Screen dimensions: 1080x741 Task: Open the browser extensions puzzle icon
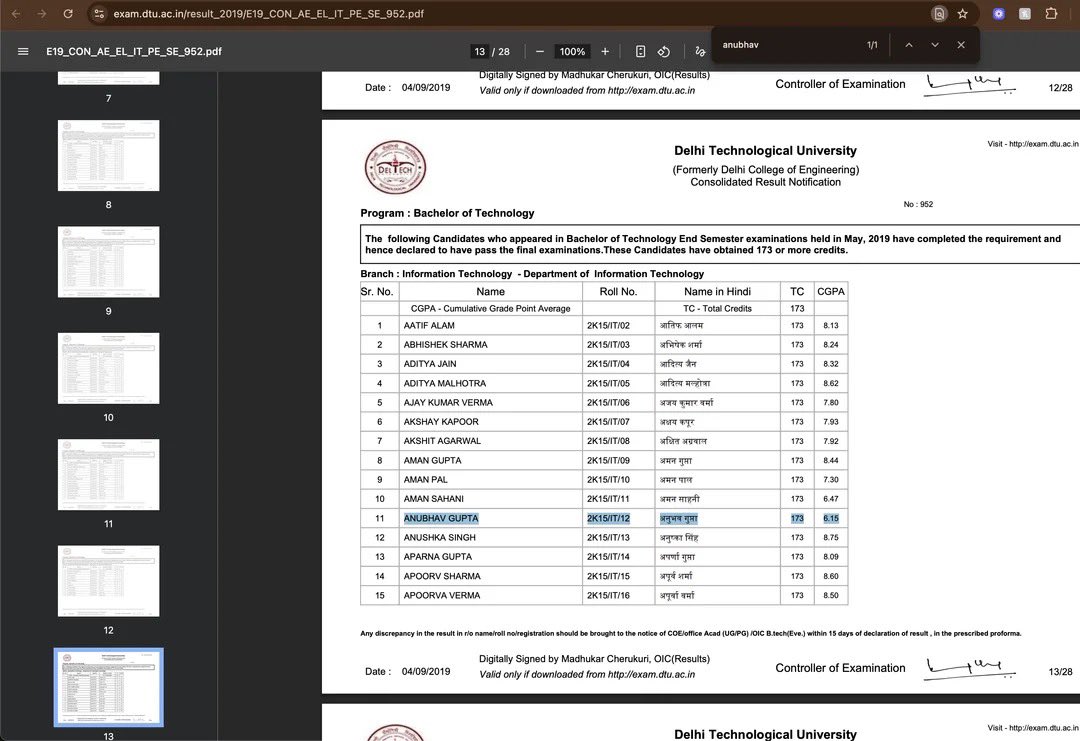click(1051, 13)
